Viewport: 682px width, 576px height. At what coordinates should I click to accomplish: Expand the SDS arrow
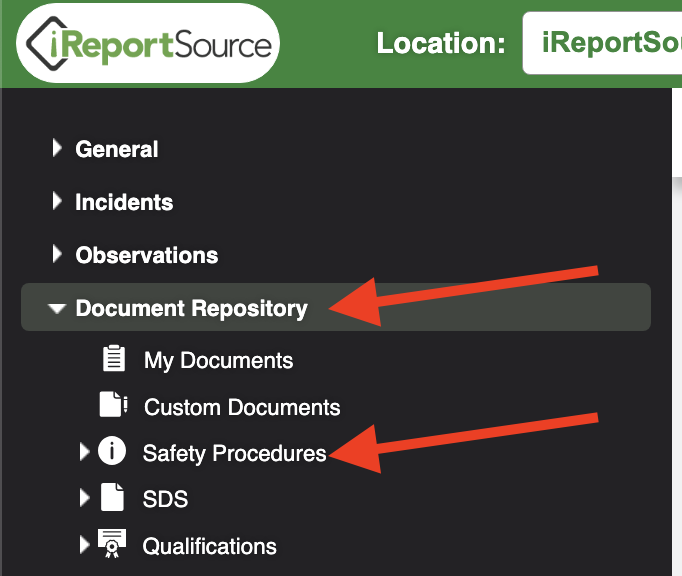[85, 498]
